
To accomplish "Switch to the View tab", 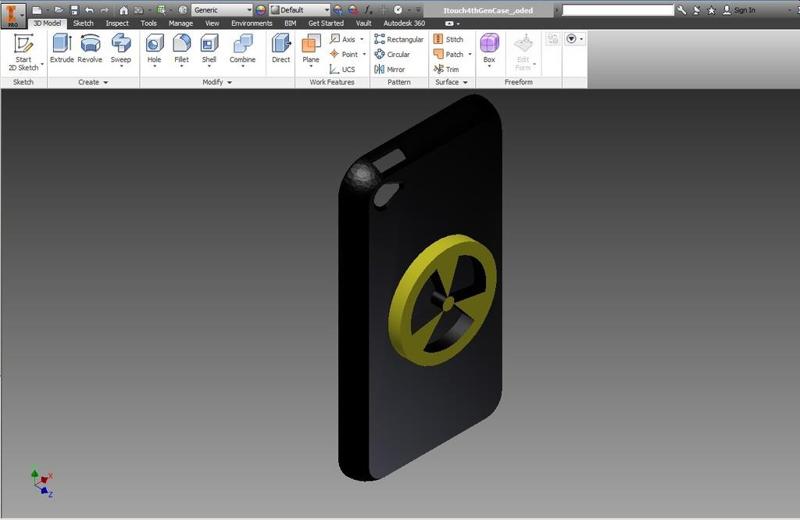I will pyautogui.click(x=212, y=23).
